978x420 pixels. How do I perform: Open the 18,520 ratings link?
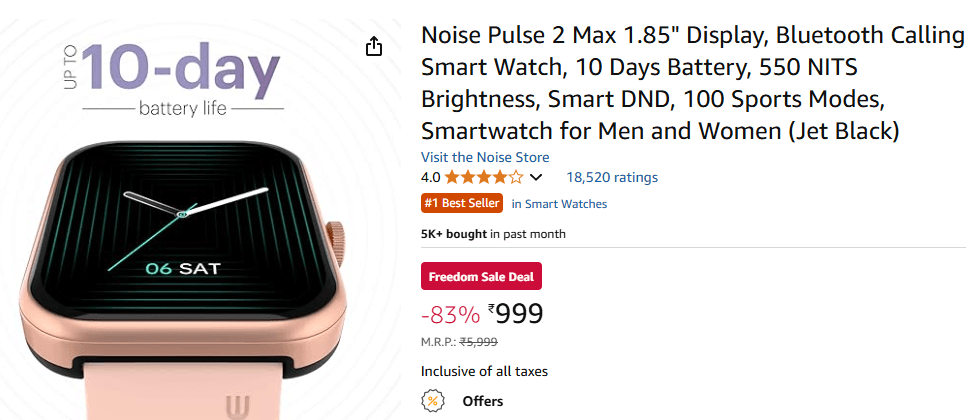(x=612, y=178)
